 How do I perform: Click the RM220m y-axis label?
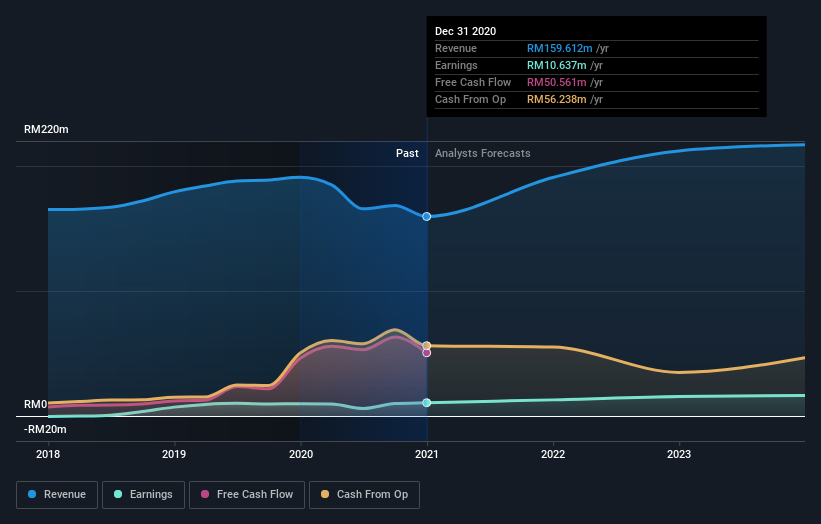click(46, 129)
